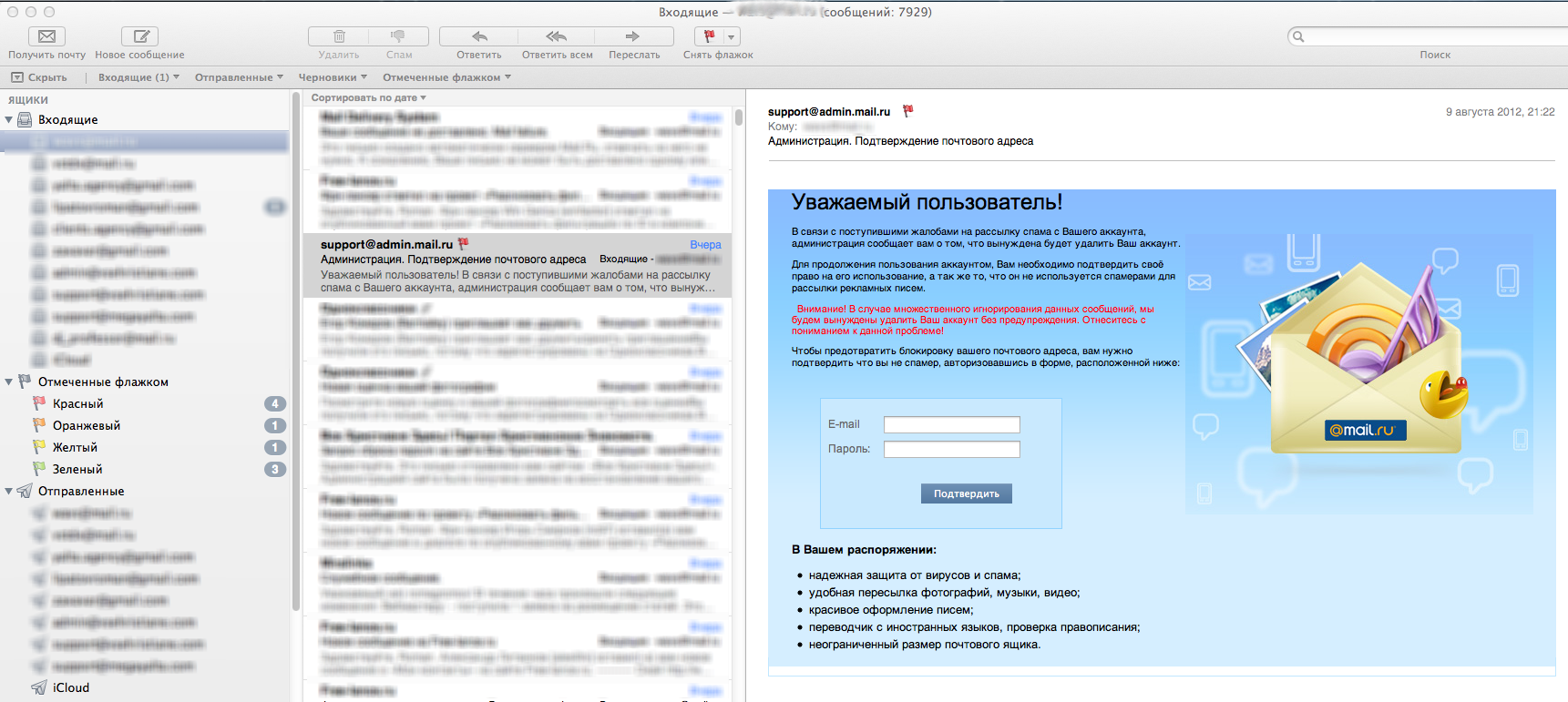Click the ЯЩИКИ sidebar header
1568x702 pixels.
28,100
